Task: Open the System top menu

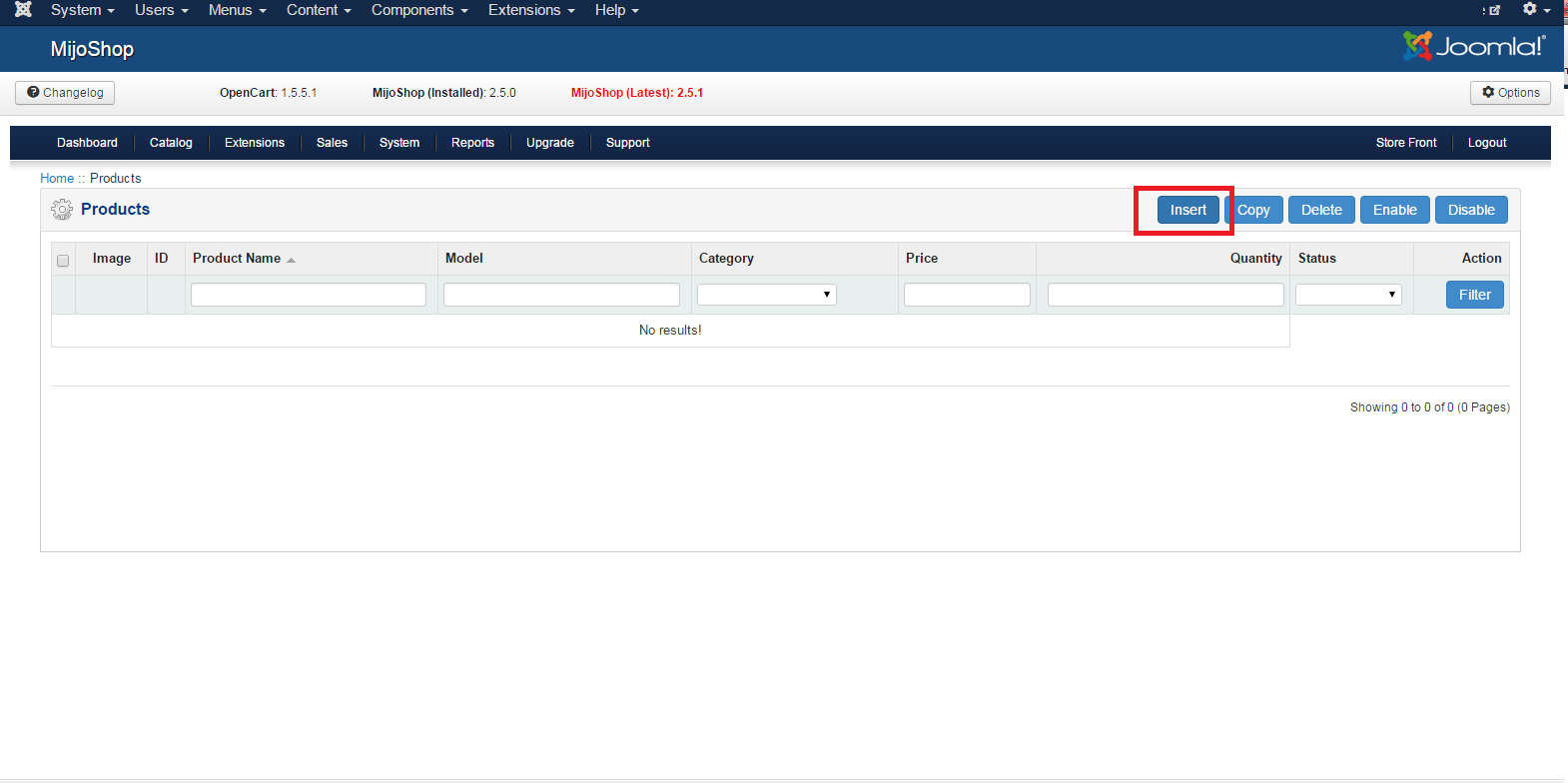Action: pyautogui.click(x=83, y=10)
